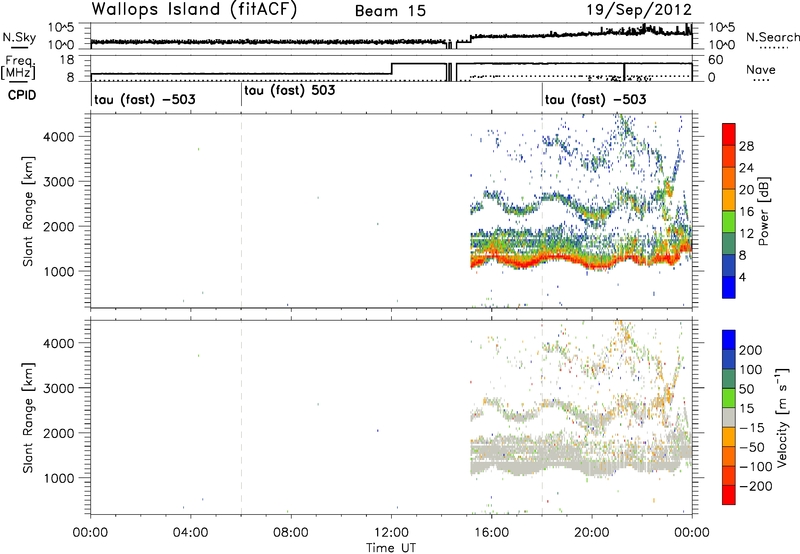Image resolution: width=800 pixels, height=554 pixels.
Task: Click the 'Velocity [m s-1]' colorbar label
Action: coord(782,416)
